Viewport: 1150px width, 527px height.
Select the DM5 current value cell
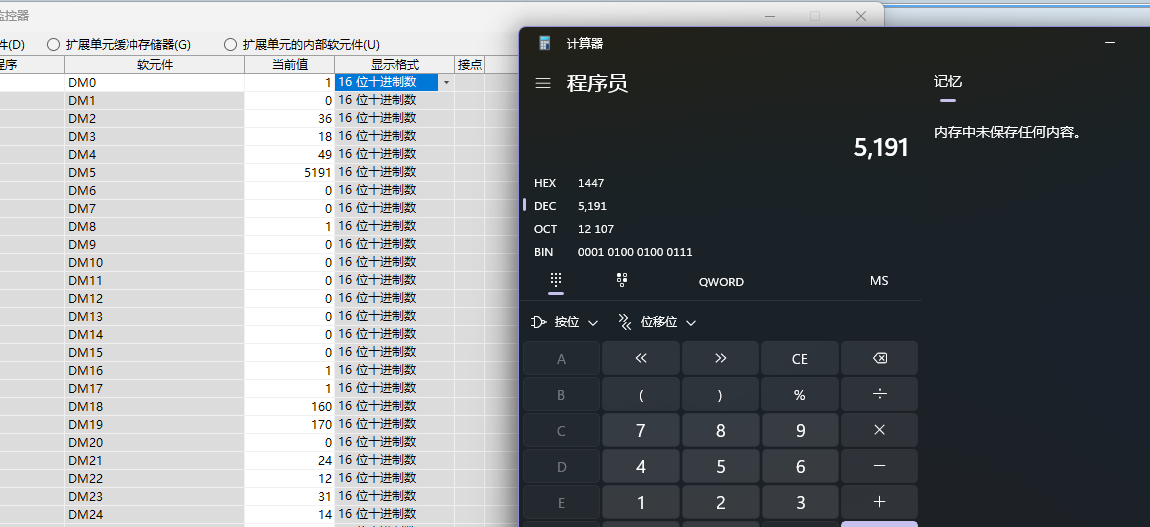[289, 173]
